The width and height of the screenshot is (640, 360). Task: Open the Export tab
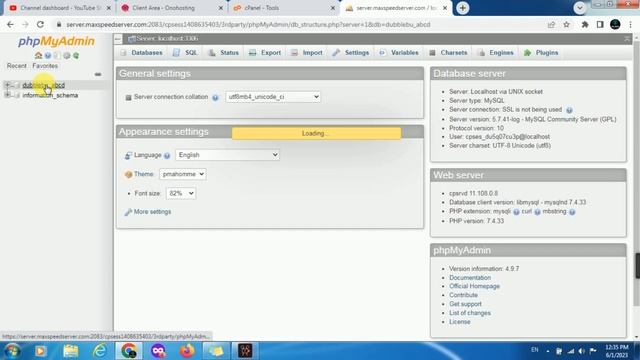[x=265, y=53]
